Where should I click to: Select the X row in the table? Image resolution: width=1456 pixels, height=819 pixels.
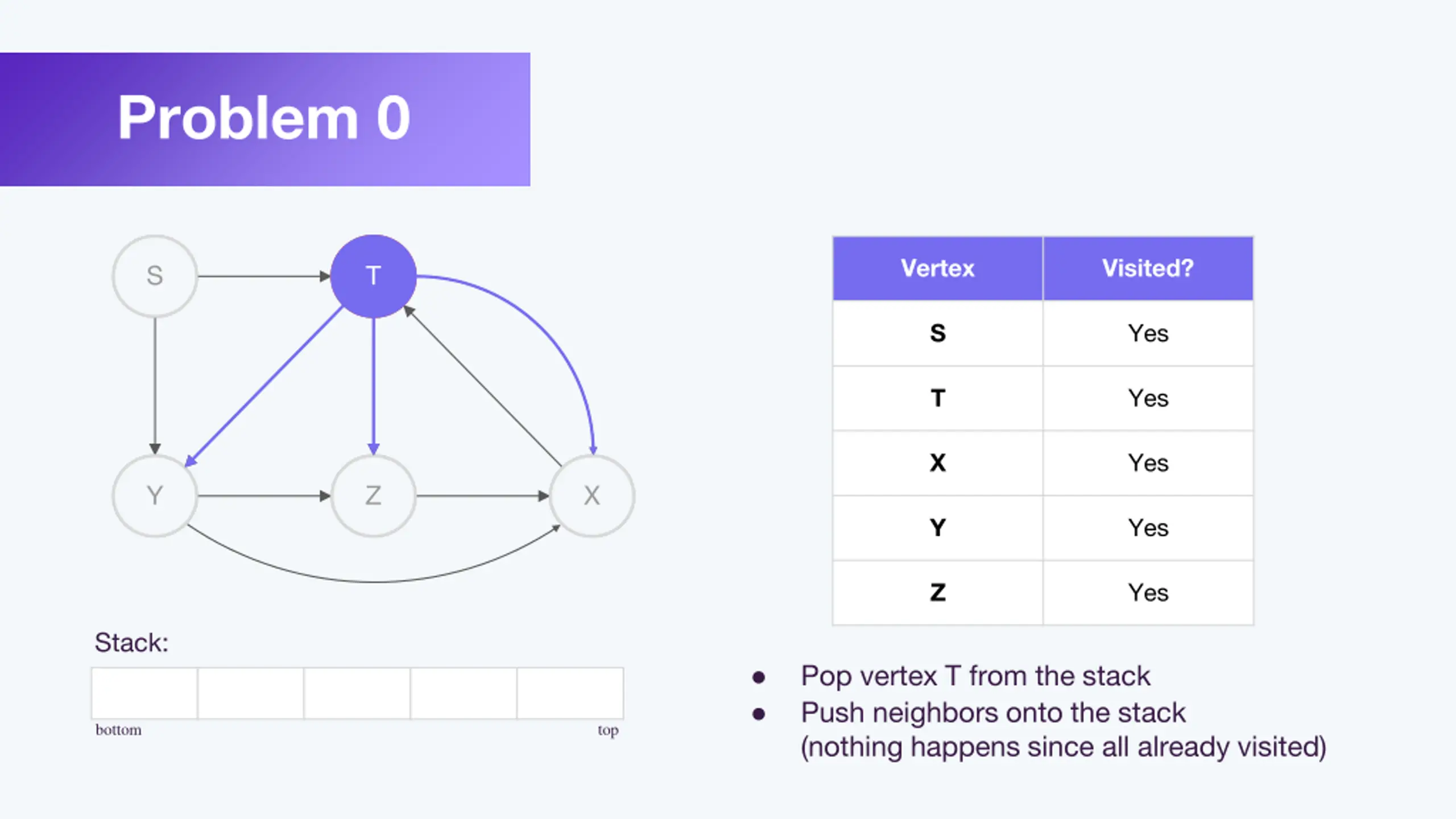coord(1043,463)
